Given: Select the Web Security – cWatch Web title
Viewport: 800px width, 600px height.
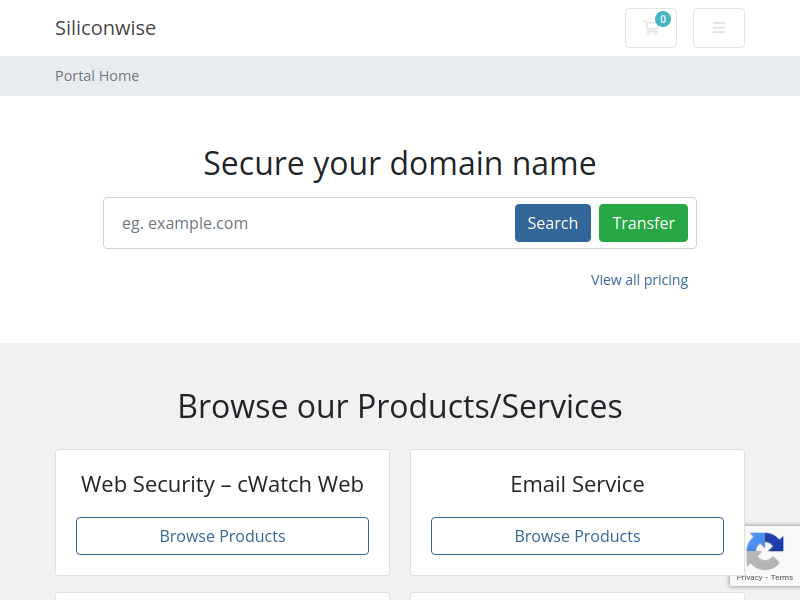Looking at the screenshot, I should (222, 484).
